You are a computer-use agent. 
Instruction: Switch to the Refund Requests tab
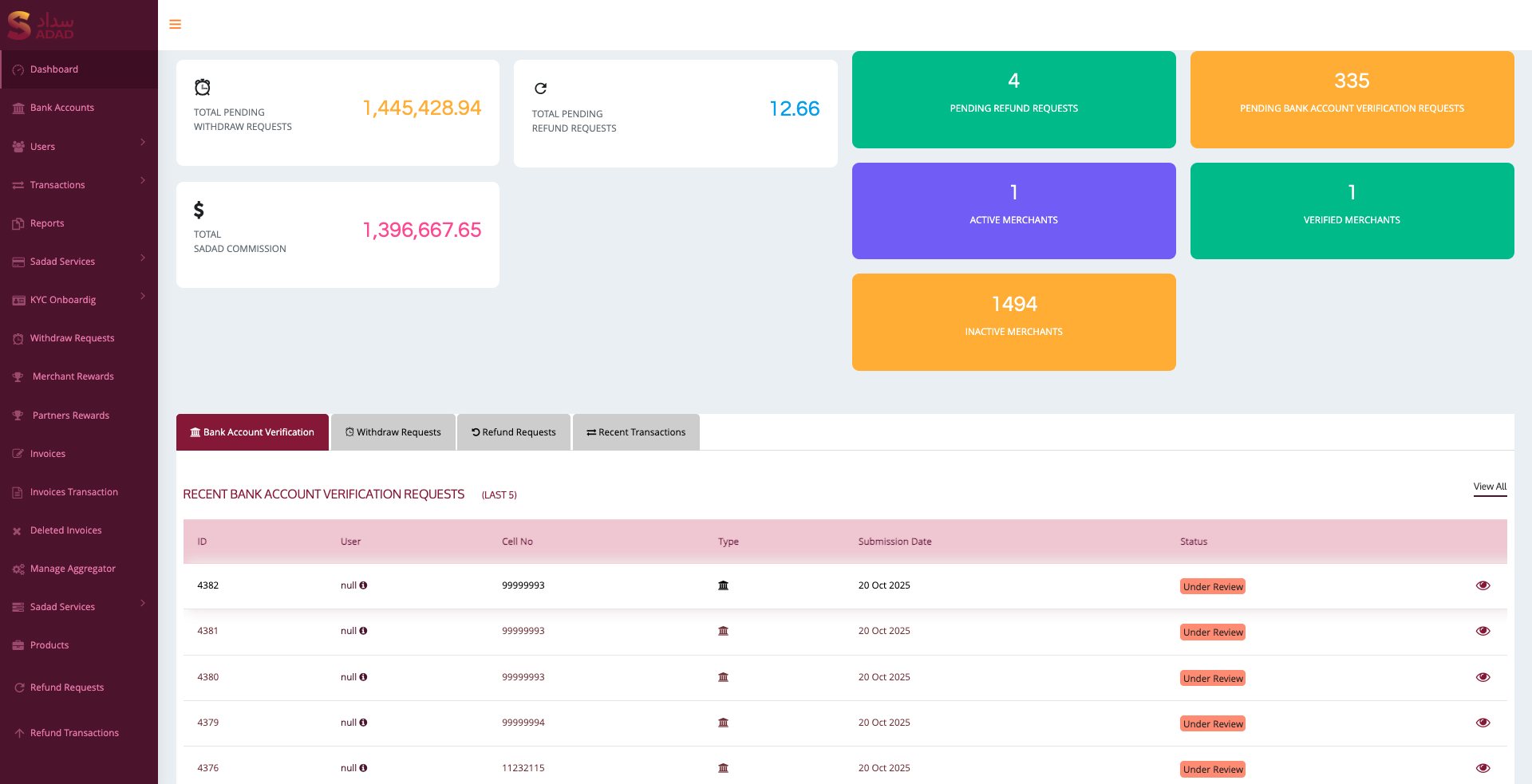pyautogui.click(x=513, y=431)
